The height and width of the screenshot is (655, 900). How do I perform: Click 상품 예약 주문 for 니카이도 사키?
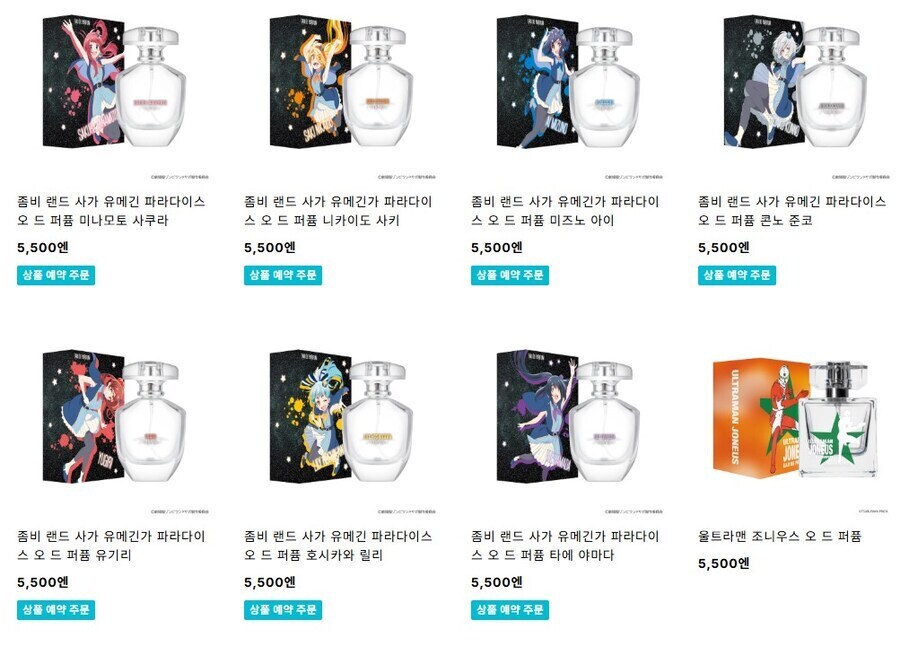pos(283,276)
